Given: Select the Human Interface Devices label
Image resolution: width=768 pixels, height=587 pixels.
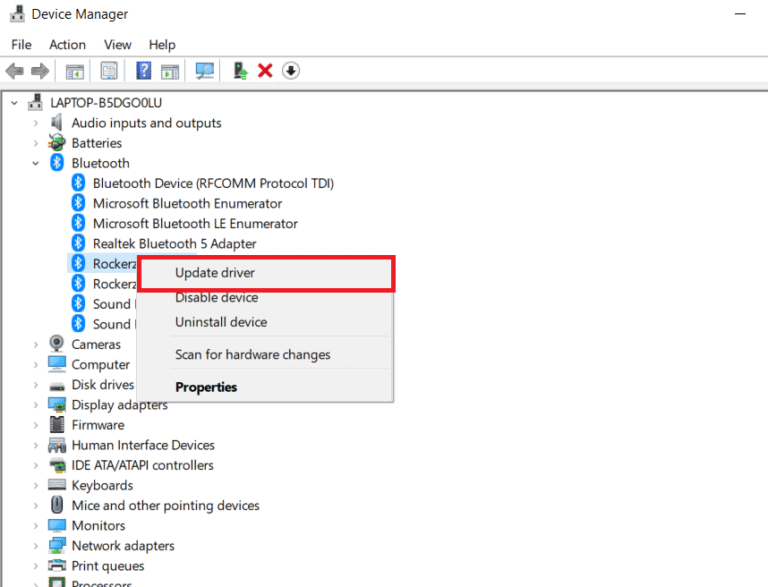Looking at the screenshot, I should coord(143,445).
